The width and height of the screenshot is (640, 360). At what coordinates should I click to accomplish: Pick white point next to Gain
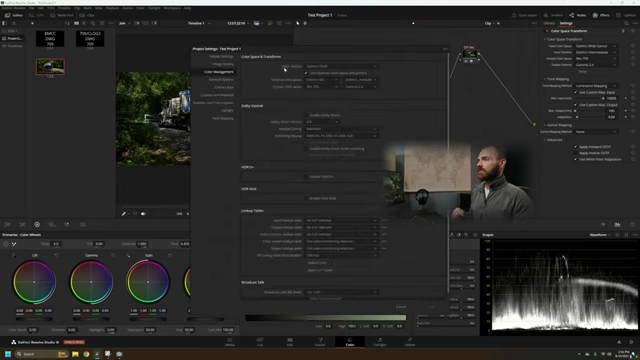[128, 256]
